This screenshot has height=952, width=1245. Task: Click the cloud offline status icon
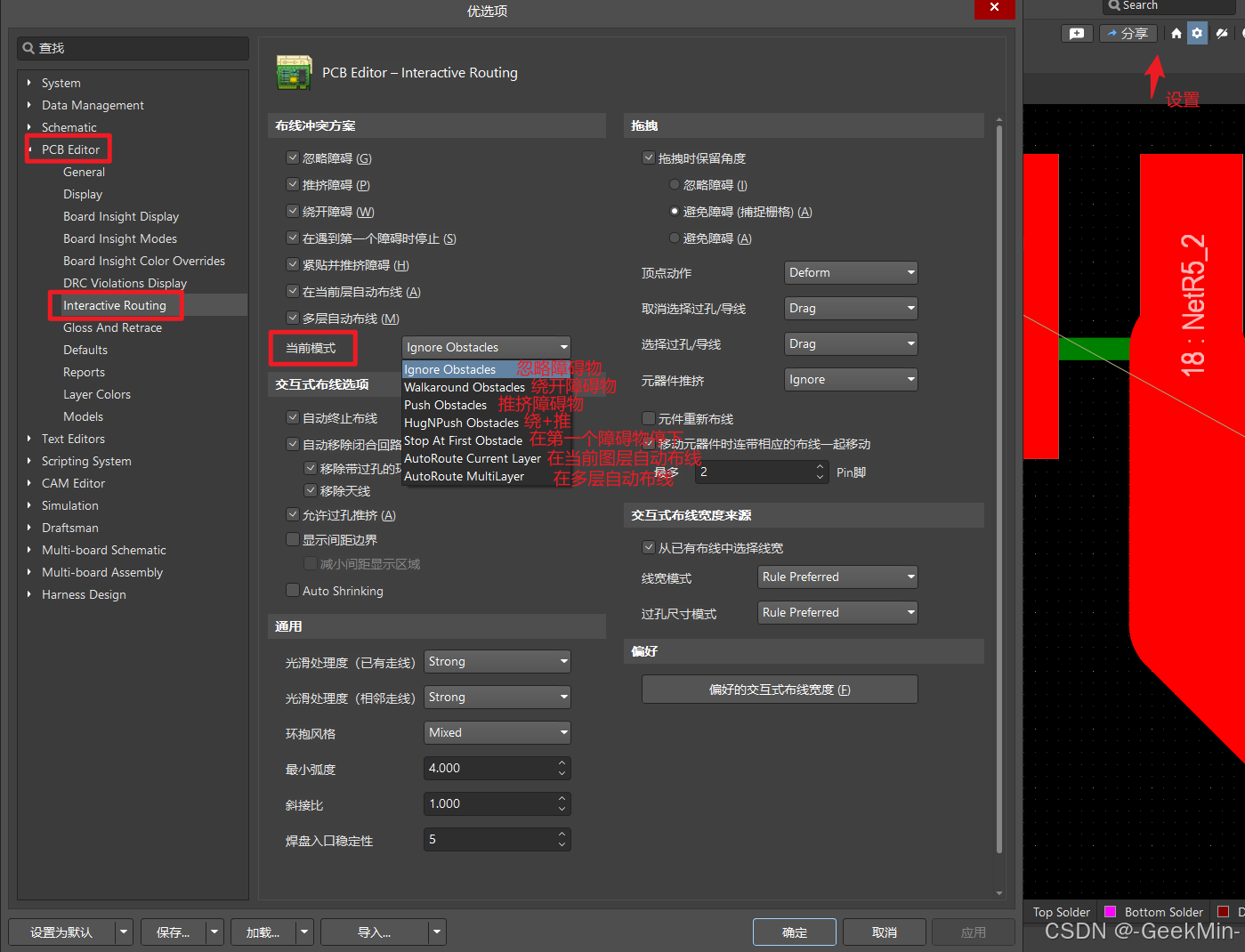pyautogui.click(x=1222, y=33)
